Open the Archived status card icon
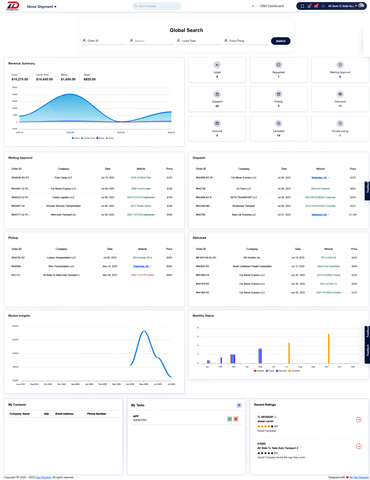This screenshot has width=370, height=480. [217, 123]
